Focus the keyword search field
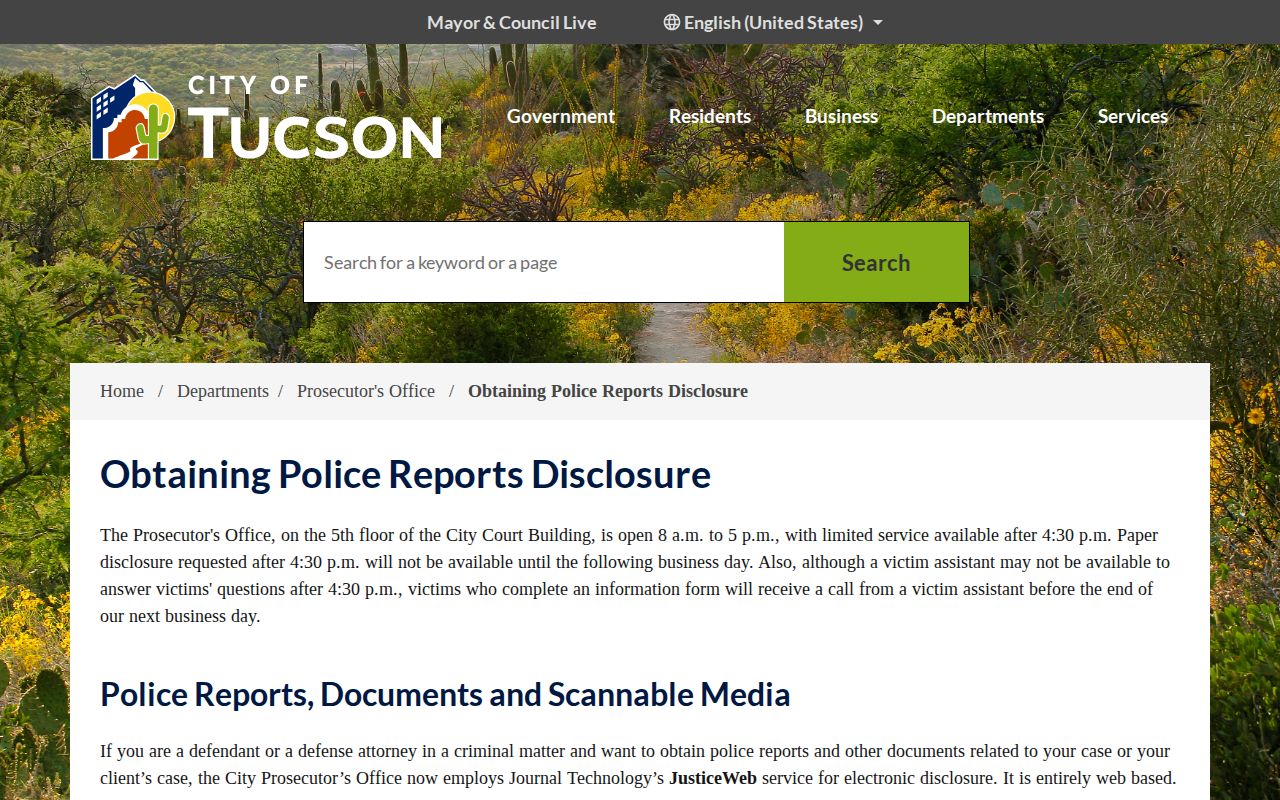The height and width of the screenshot is (800, 1280). 544,262
